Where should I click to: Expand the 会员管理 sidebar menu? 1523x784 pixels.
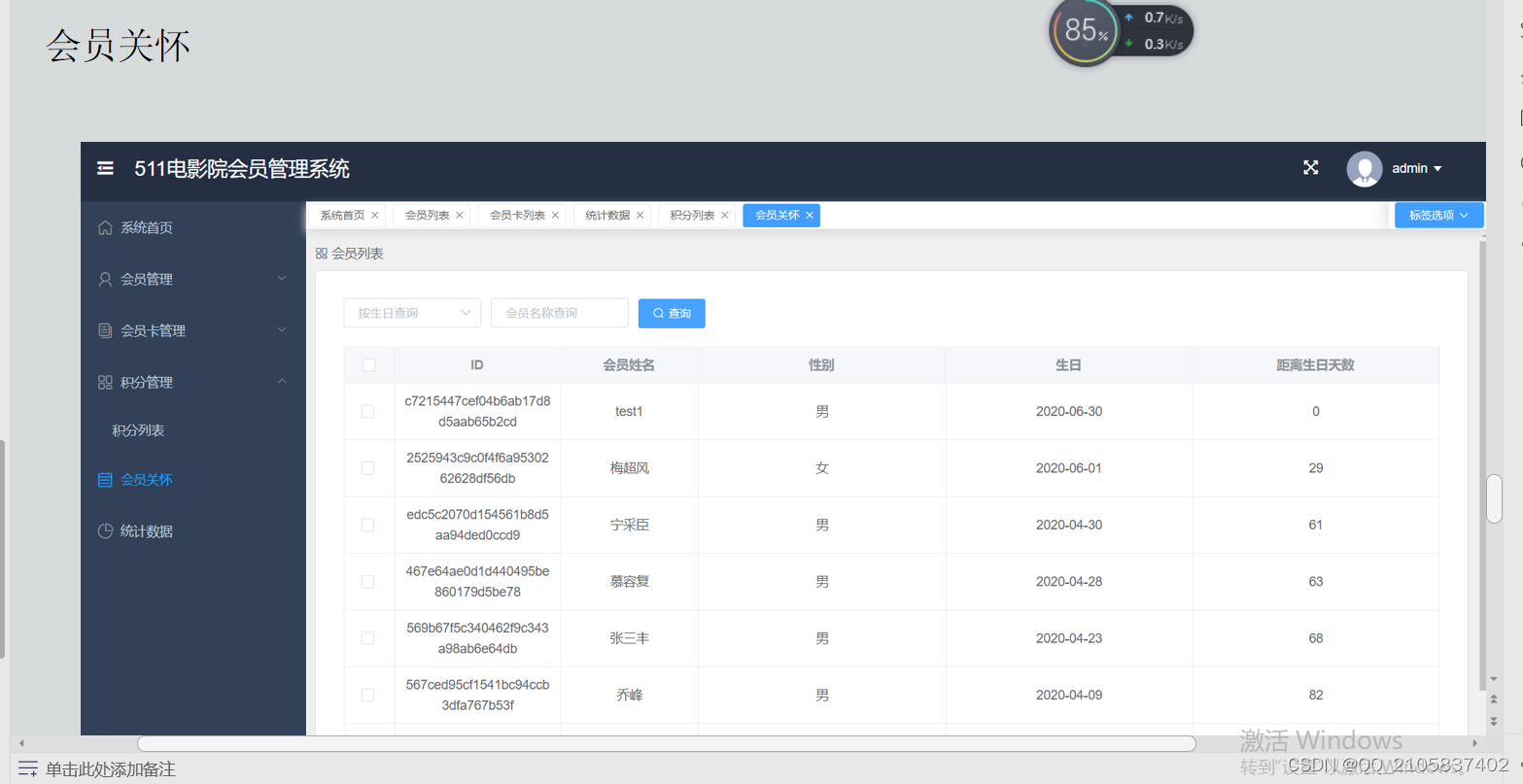pyautogui.click(x=193, y=279)
